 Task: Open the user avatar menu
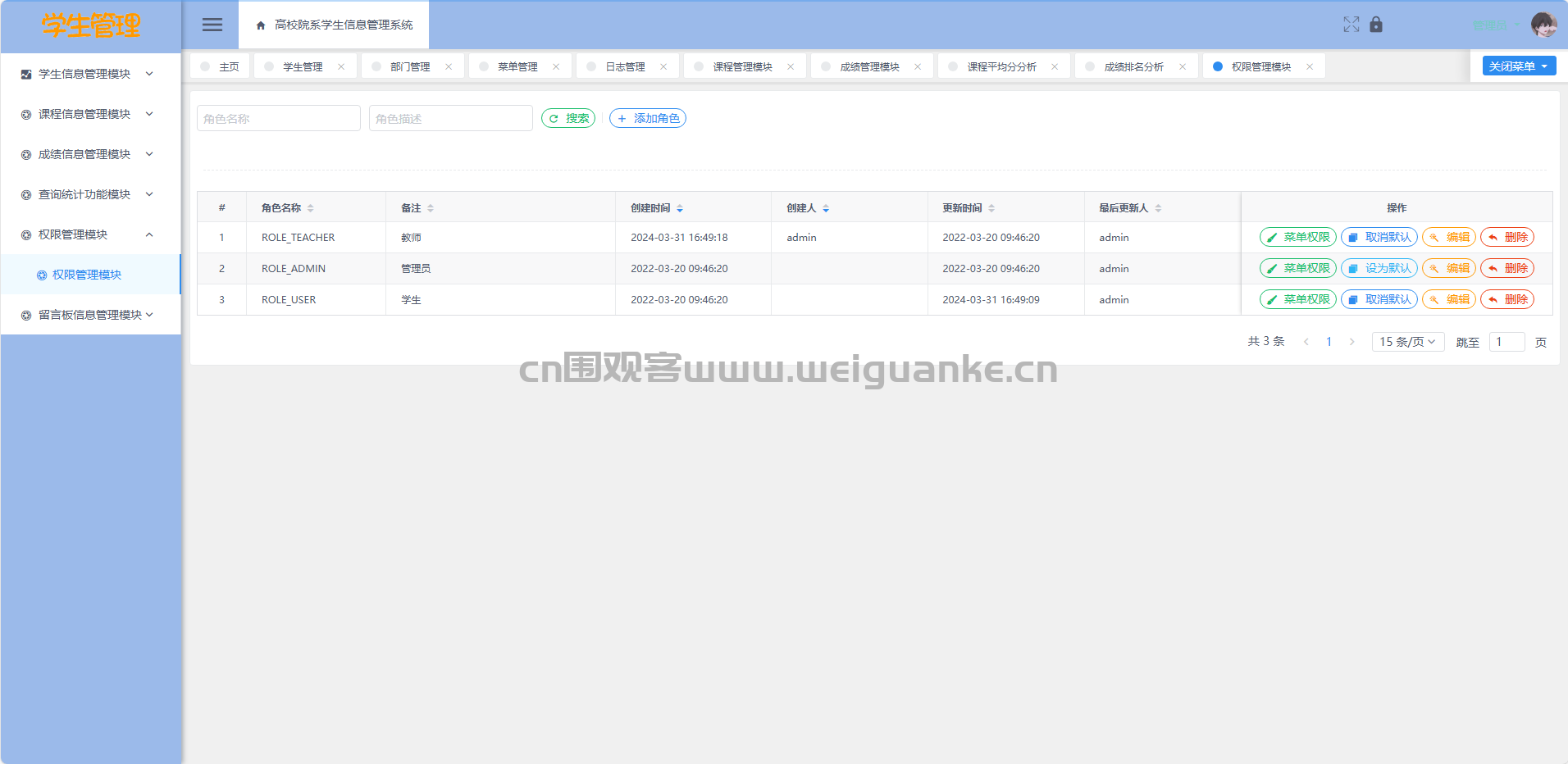(x=1543, y=25)
